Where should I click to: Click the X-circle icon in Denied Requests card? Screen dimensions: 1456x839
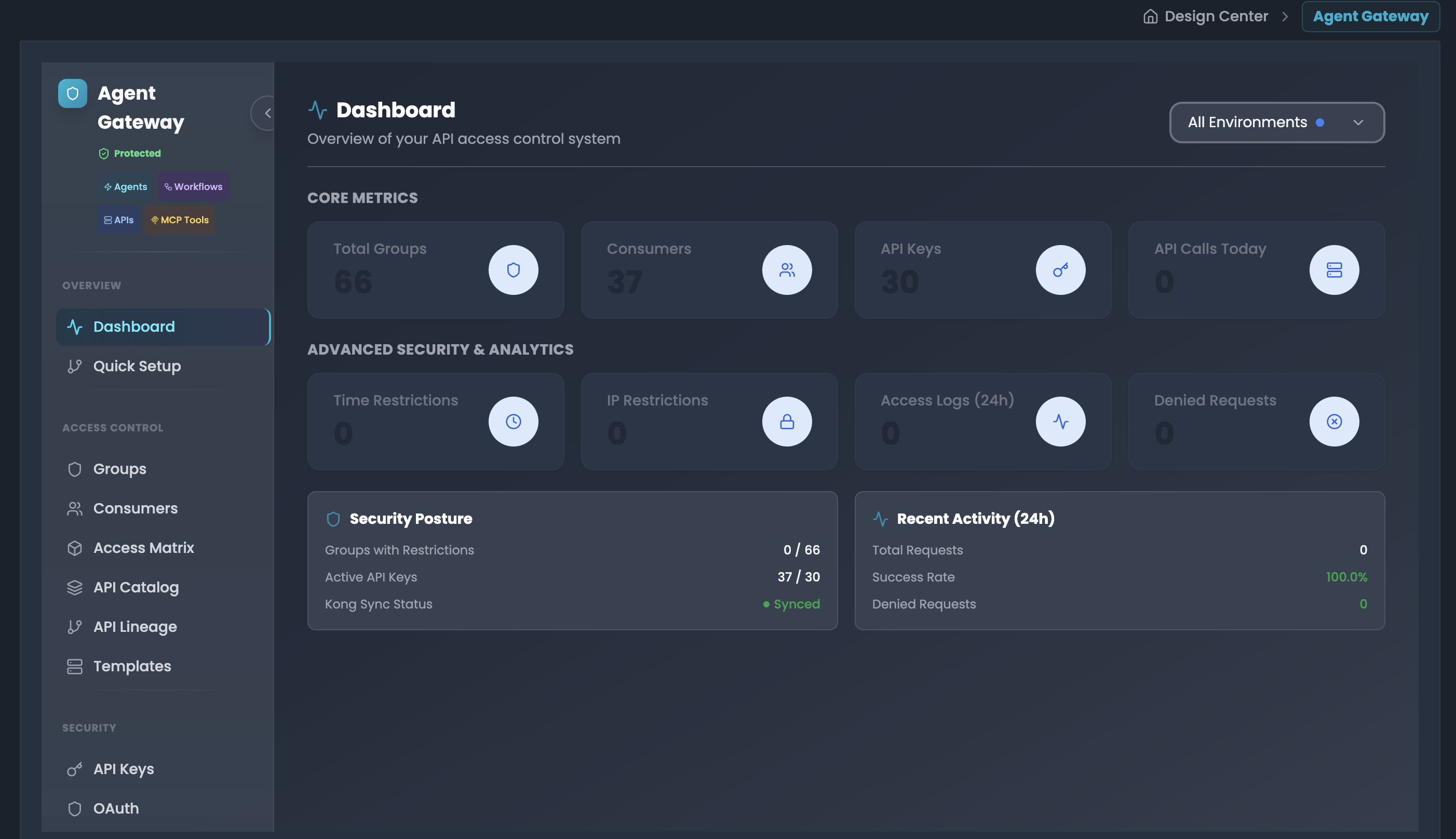pos(1334,421)
